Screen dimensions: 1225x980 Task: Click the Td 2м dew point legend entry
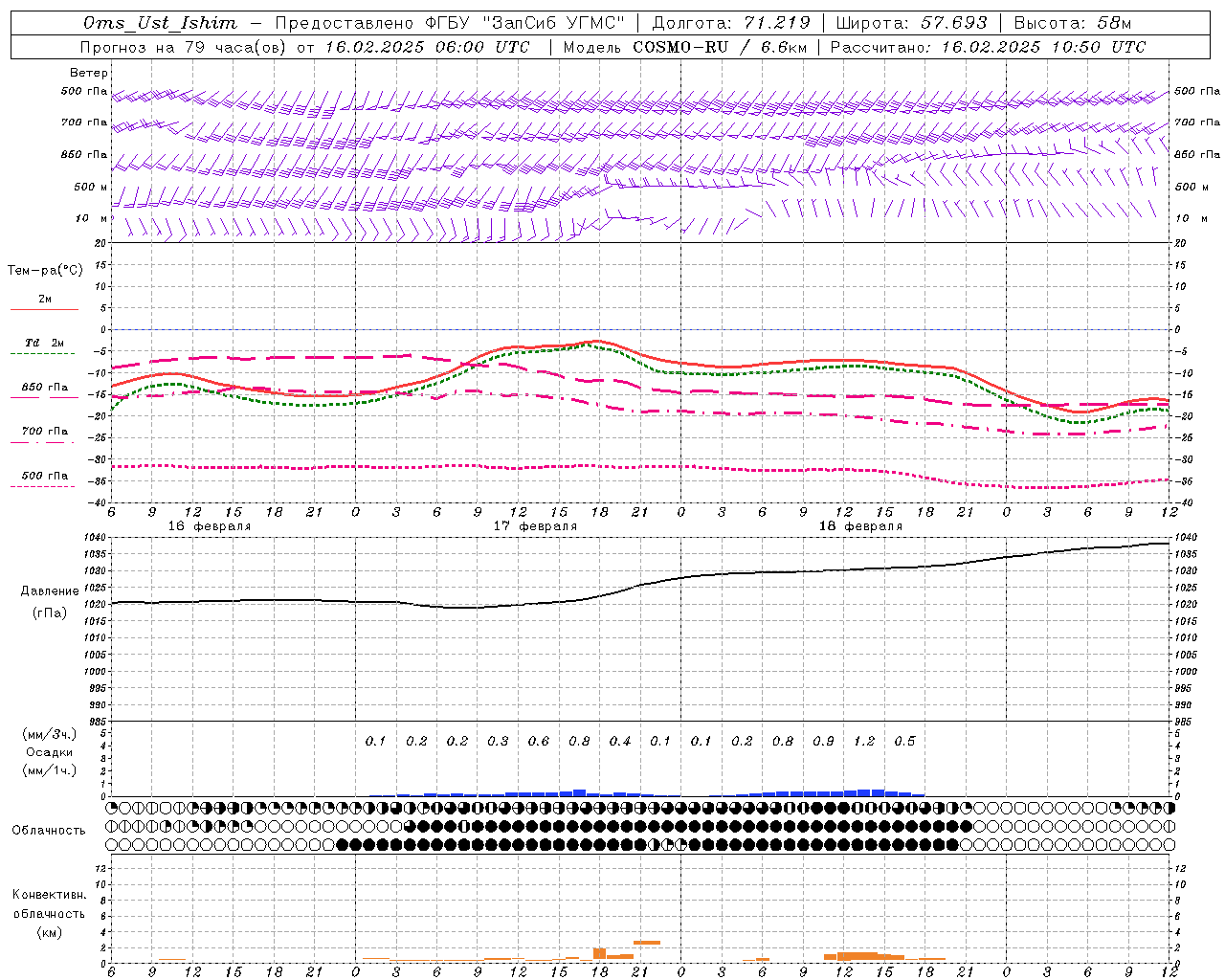pyautogui.click(x=44, y=343)
